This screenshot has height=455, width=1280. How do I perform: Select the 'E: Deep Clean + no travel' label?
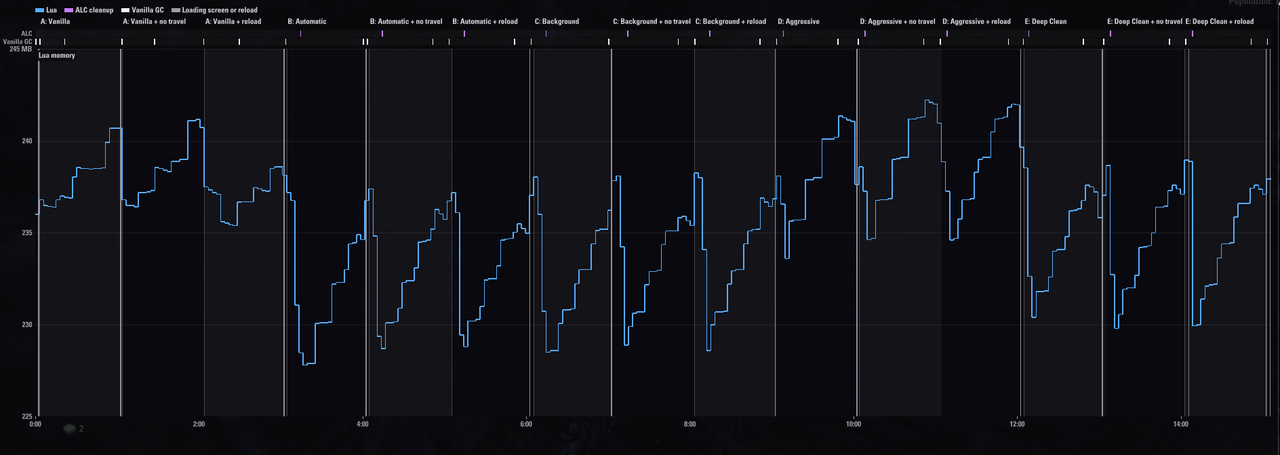click(x=1145, y=21)
